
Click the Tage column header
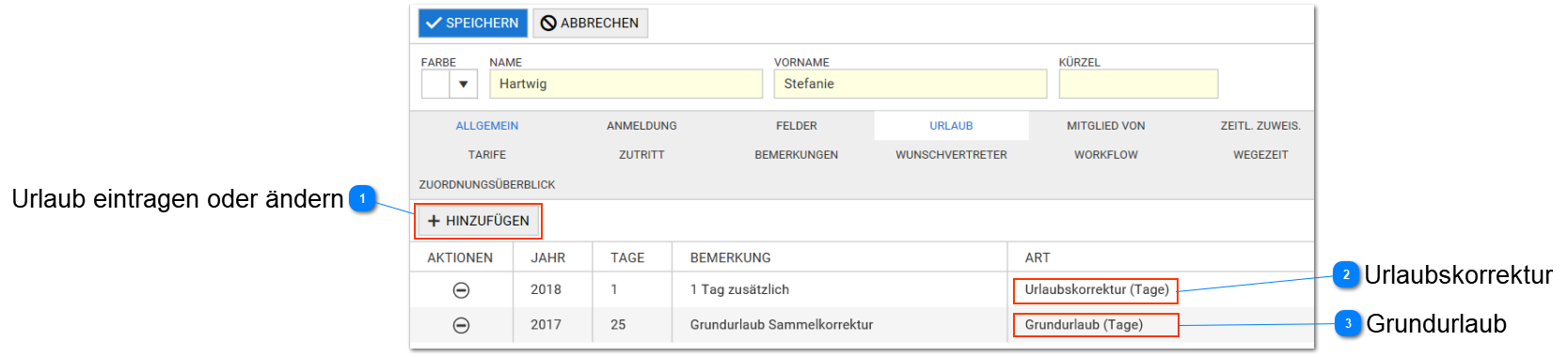pyautogui.click(x=627, y=257)
